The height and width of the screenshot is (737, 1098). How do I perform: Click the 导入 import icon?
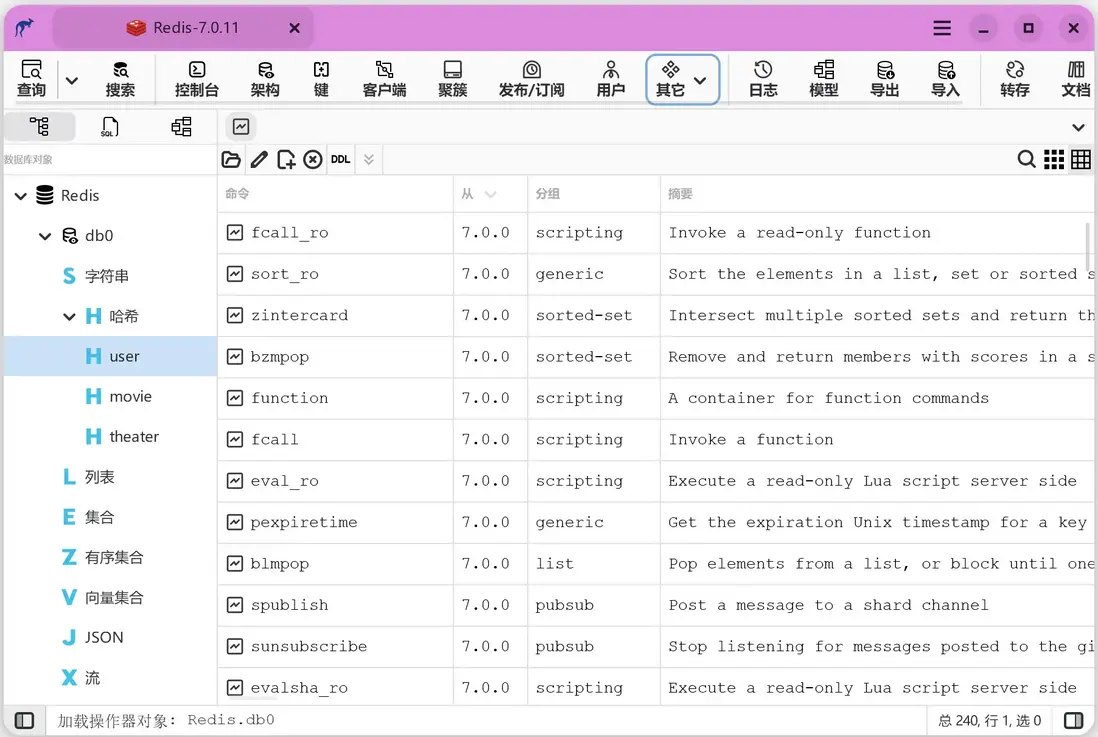(x=945, y=78)
